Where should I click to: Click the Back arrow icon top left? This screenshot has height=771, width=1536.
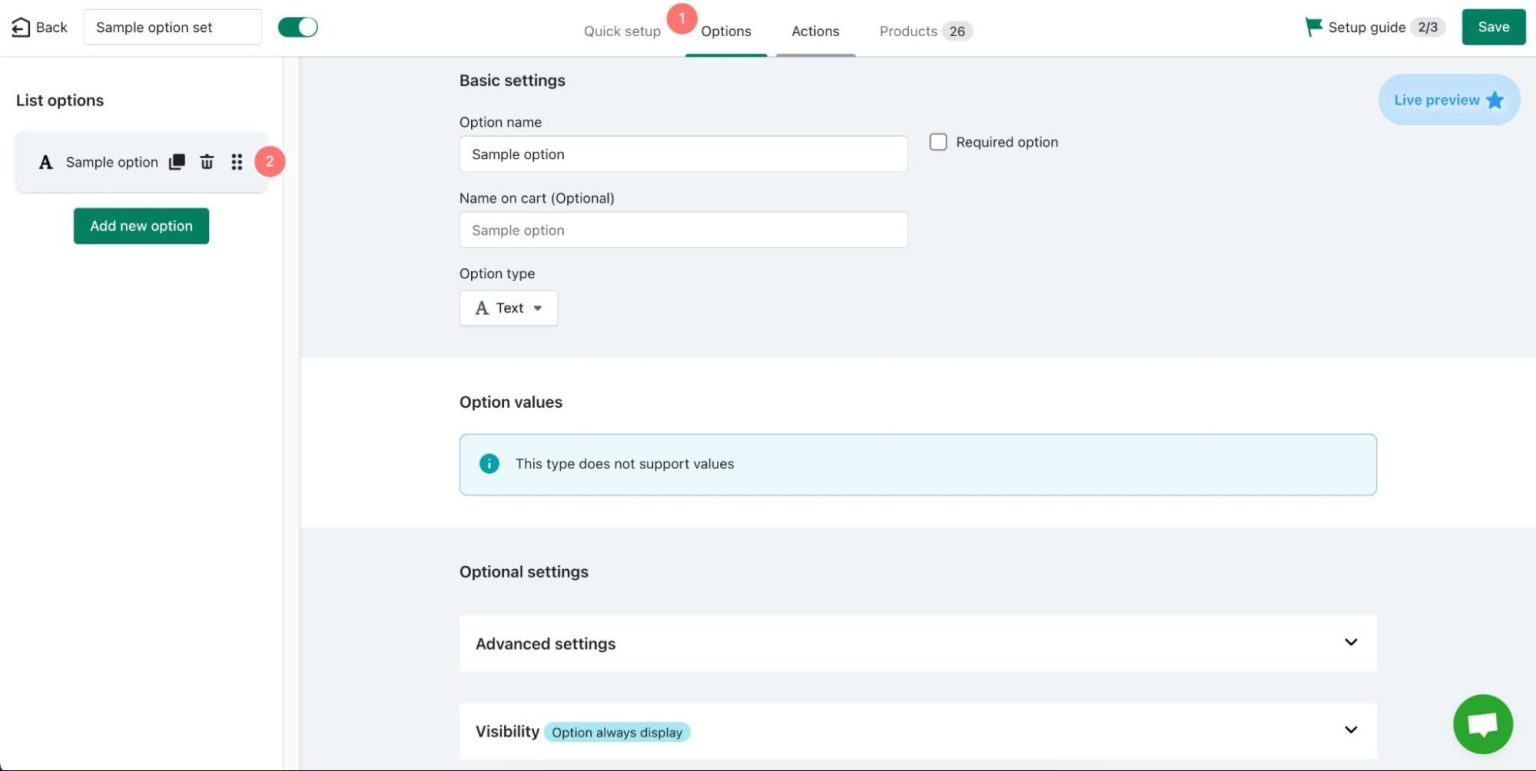pyautogui.click(x=22, y=27)
